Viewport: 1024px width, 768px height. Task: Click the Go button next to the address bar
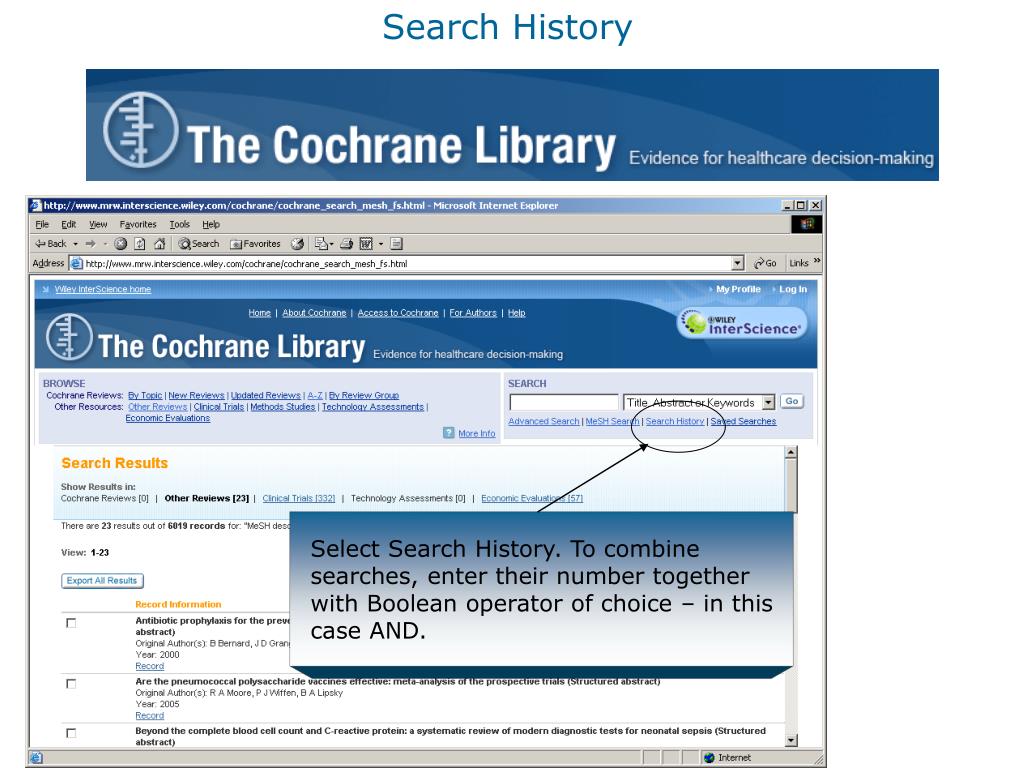pos(765,263)
